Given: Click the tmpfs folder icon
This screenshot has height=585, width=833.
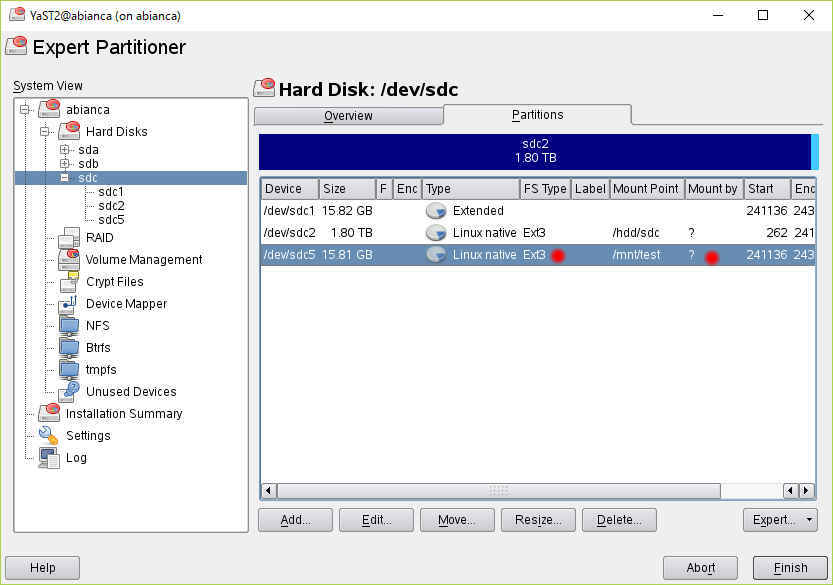Looking at the screenshot, I should 69,369.
